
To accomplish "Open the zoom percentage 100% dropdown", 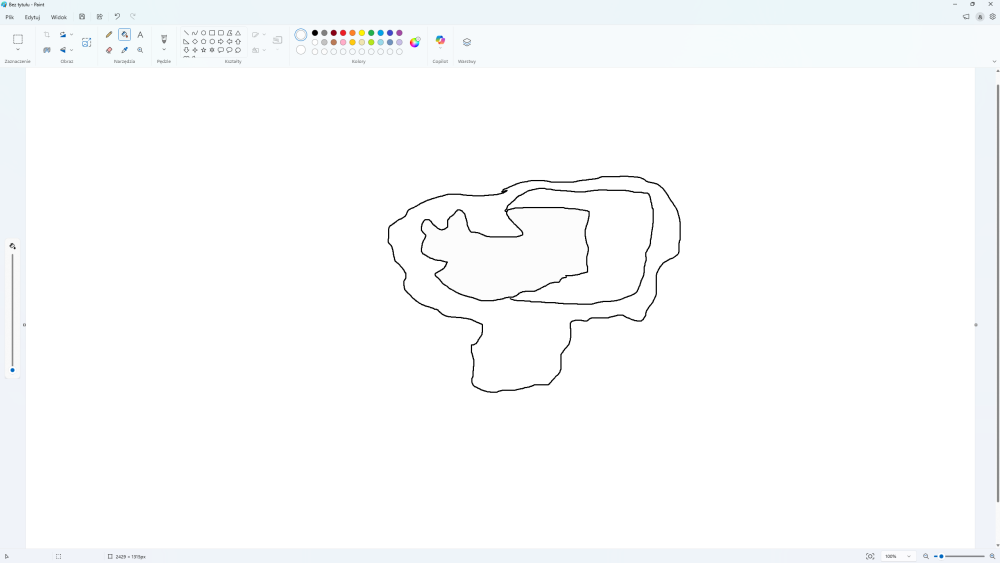I will coord(897,557).
